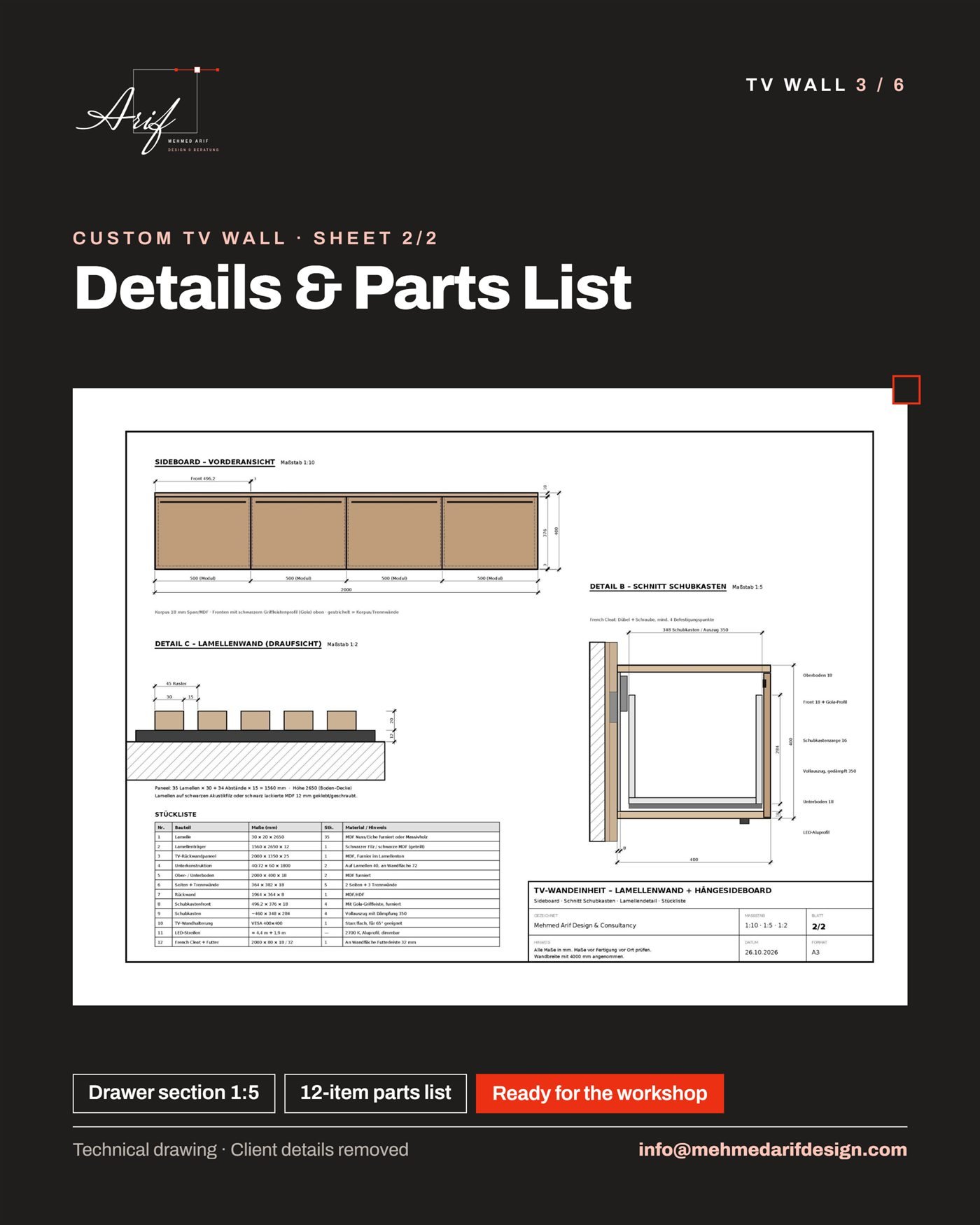Viewport: 980px width, 1225px height.
Task: Click the "Vollauszug, gedämpft 350" label
Action: pyautogui.click(x=829, y=771)
